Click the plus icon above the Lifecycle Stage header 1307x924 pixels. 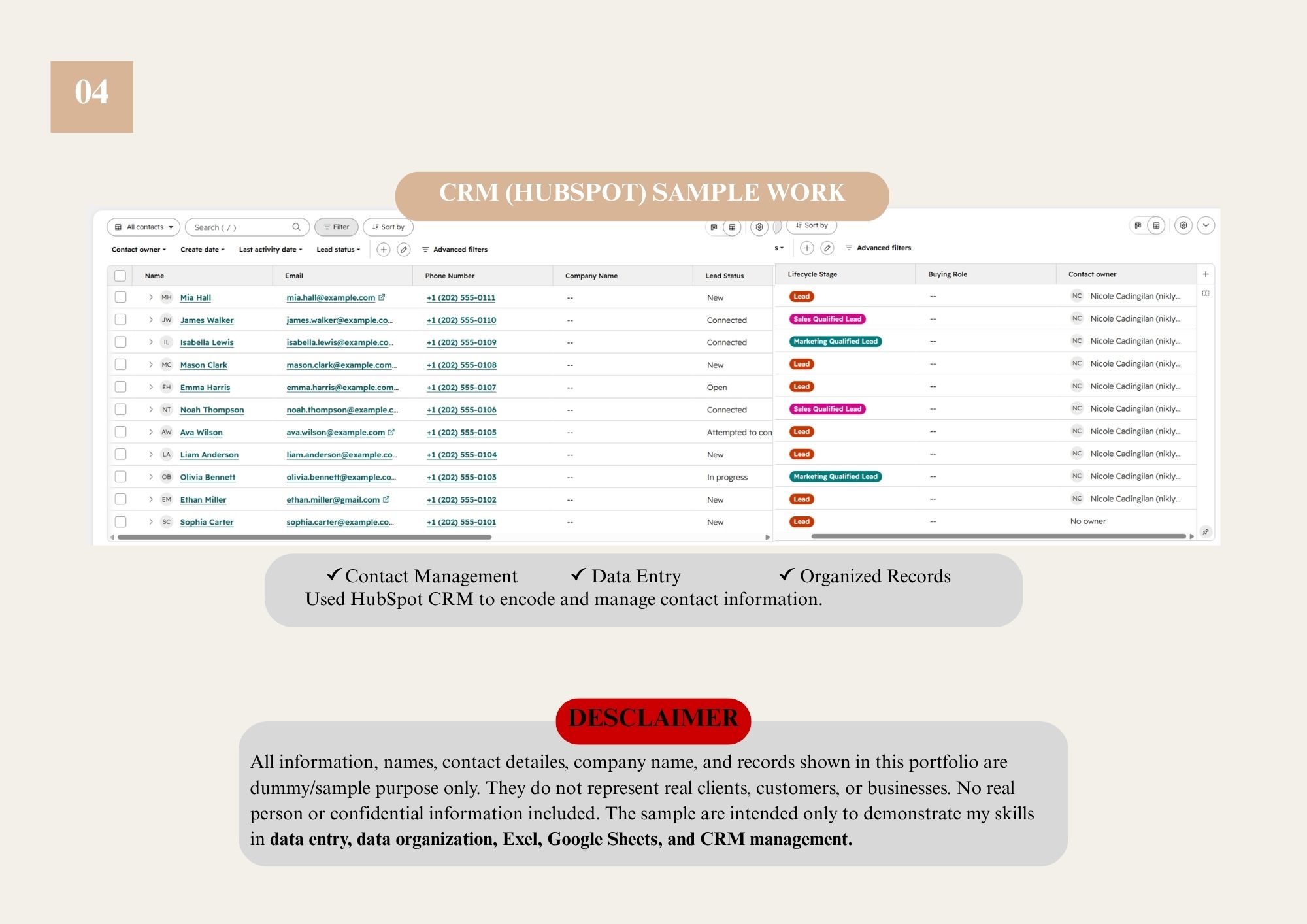(x=807, y=248)
